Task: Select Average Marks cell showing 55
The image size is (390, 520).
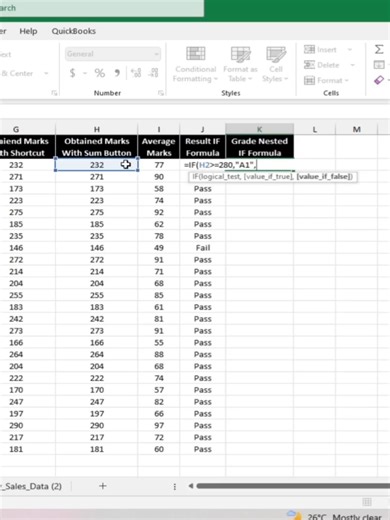Action: point(159,342)
